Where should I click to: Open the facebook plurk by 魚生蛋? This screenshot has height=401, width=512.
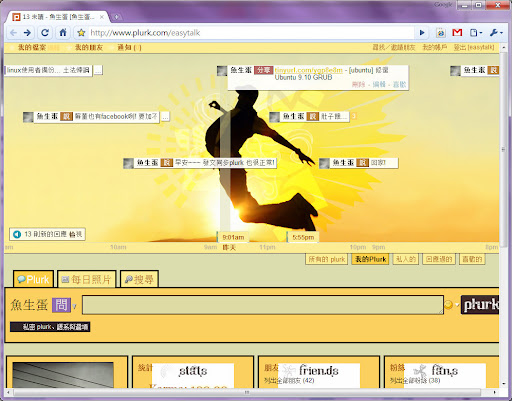point(97,117)
